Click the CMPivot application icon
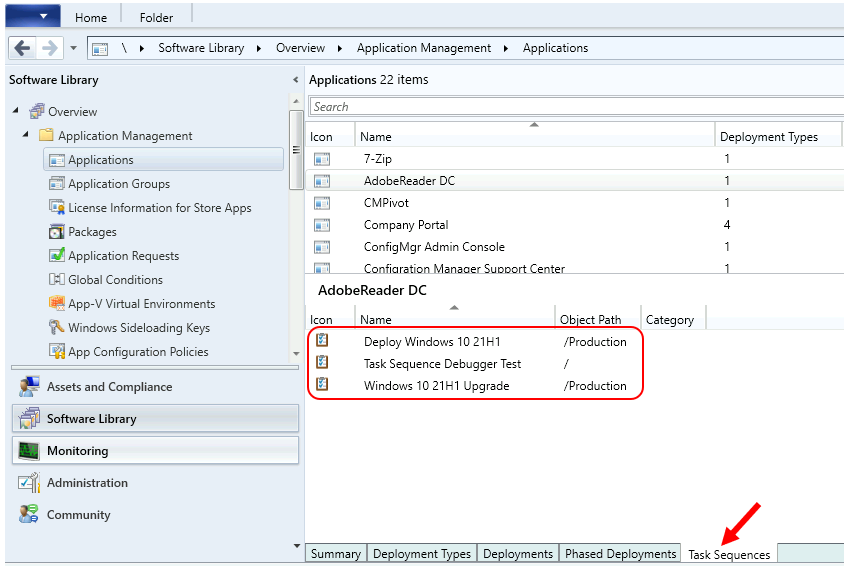Viewport: 852px width, 566px height. click(322, 203)
